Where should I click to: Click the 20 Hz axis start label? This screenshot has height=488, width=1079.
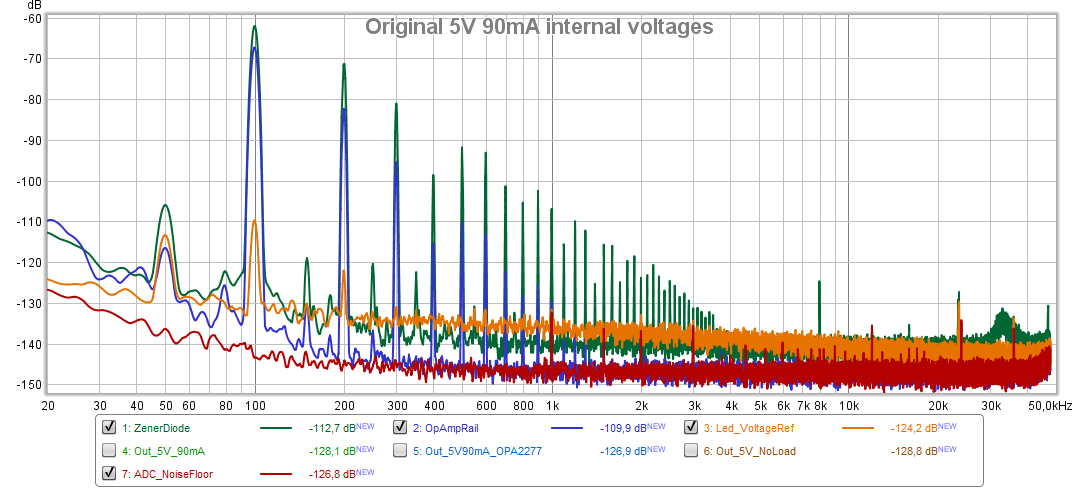pos(48,405)
